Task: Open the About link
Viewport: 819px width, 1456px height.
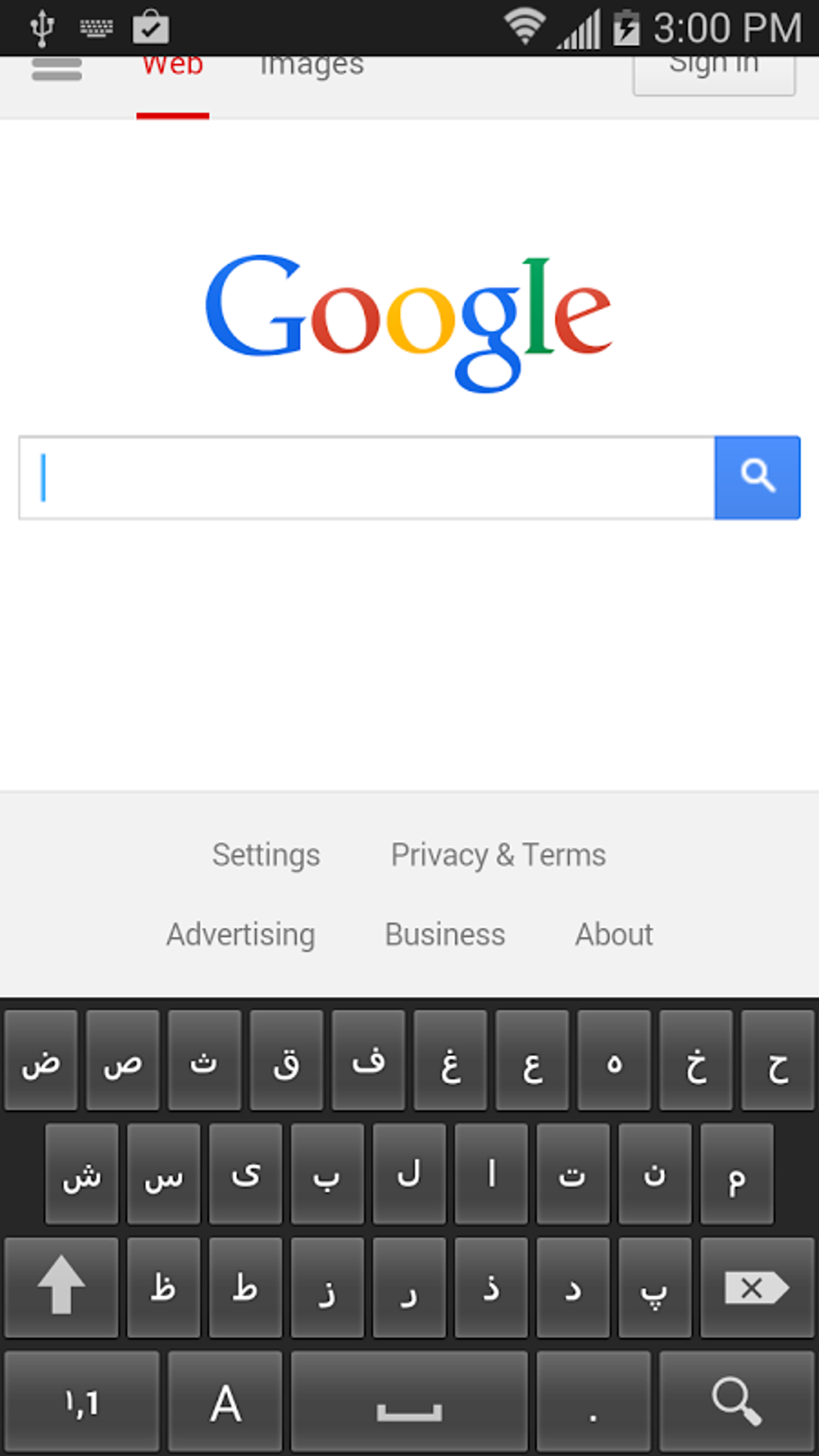Action: point(613,934)
